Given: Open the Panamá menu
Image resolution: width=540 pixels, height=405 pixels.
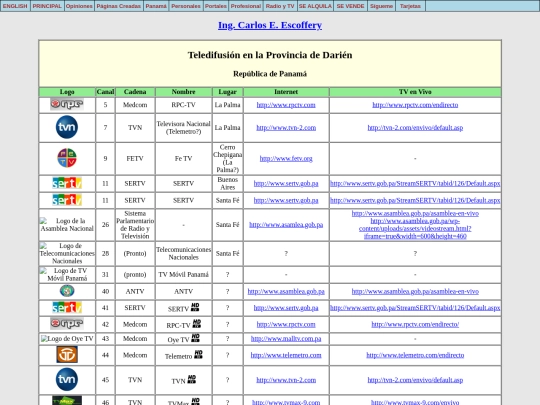Looking at the screenshot, I should (156, 6).
